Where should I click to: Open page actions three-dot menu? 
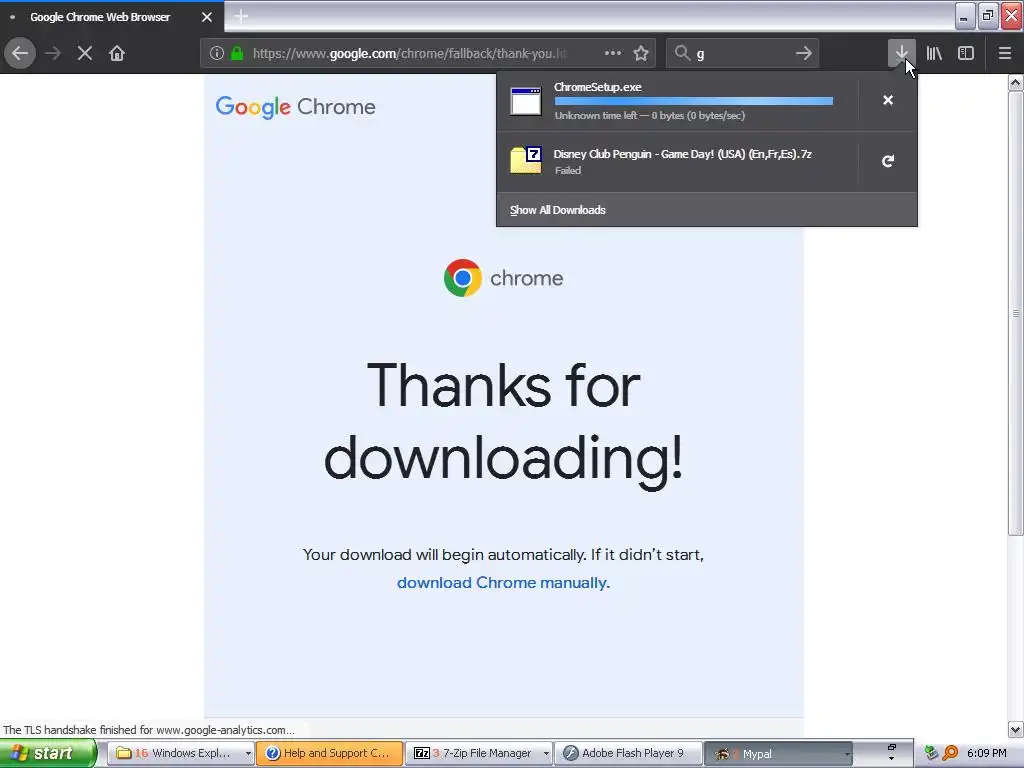[613, 53]
